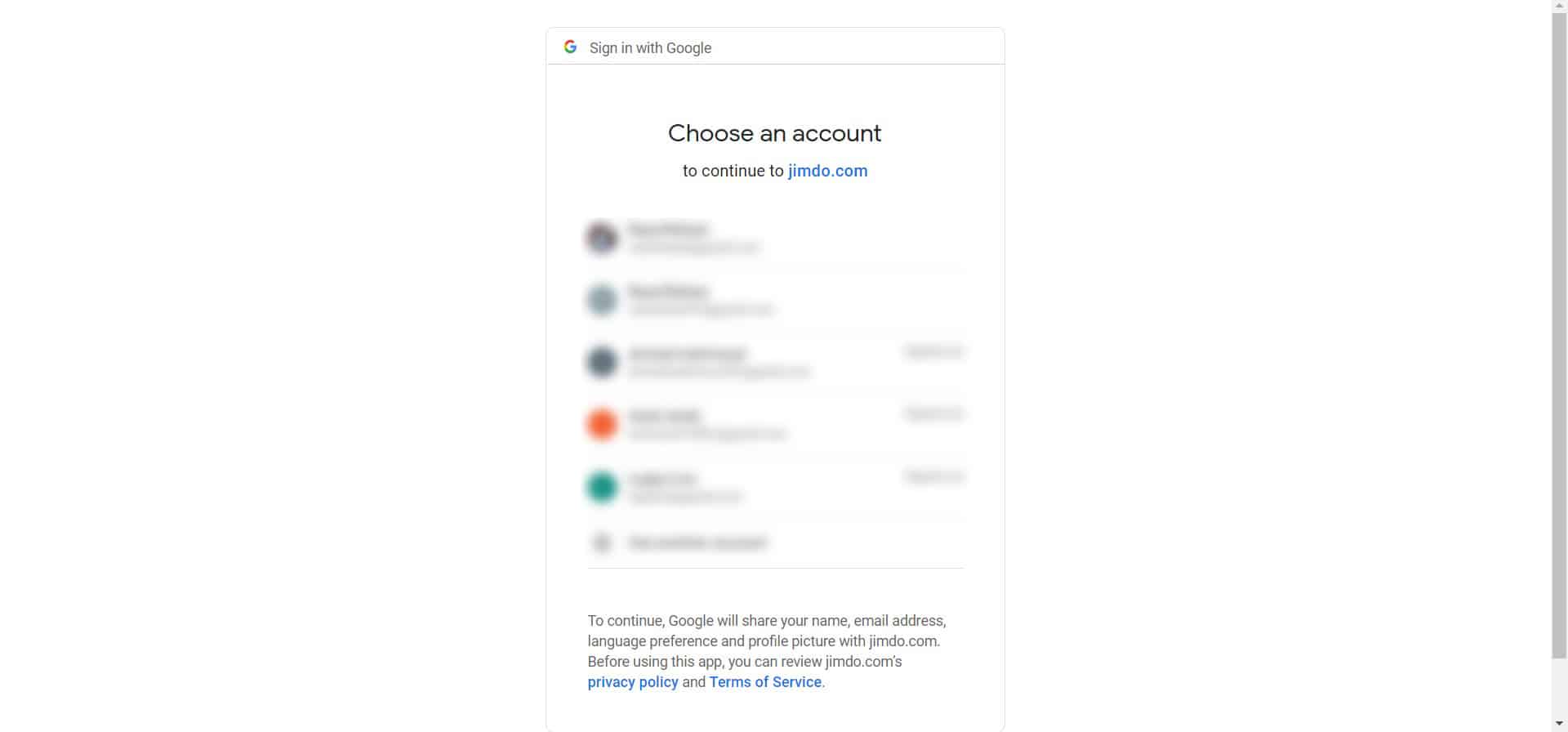Click the 'Use another account' option
Screen dimensions: 1568x732
(x=775, y=542)
